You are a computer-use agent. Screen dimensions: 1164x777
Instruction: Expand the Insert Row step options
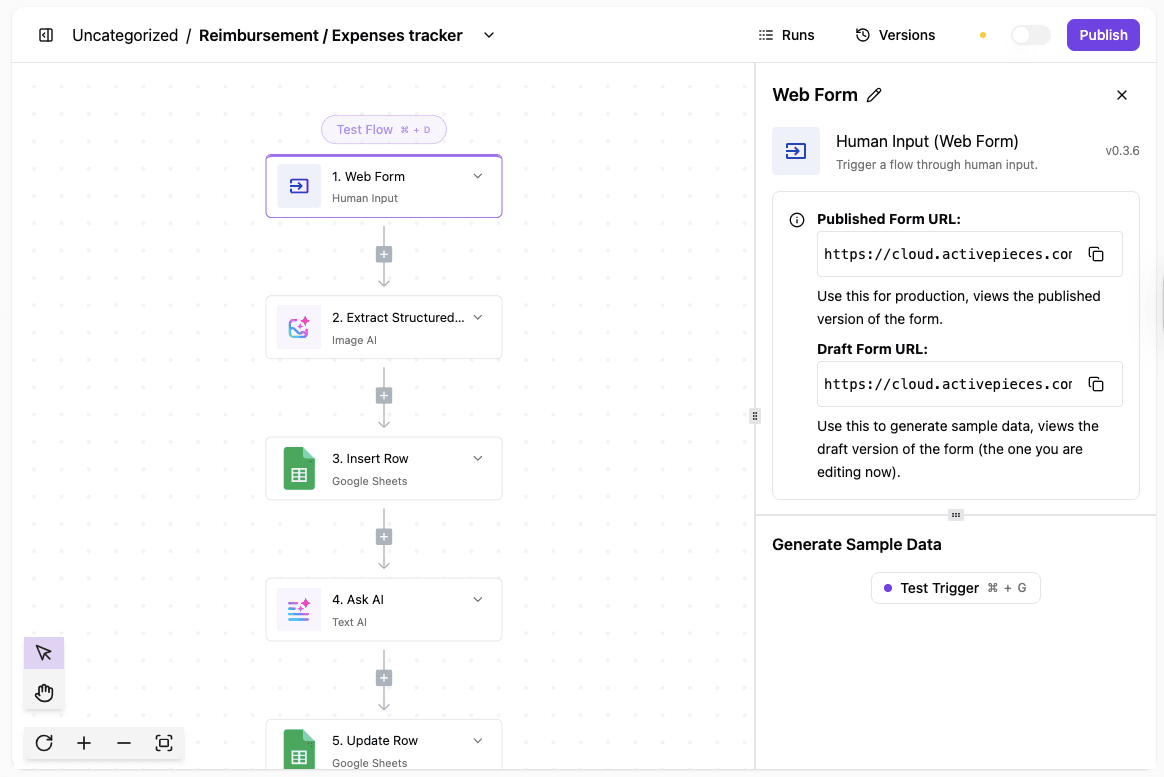pyautogui.click(x=477, y=457)
